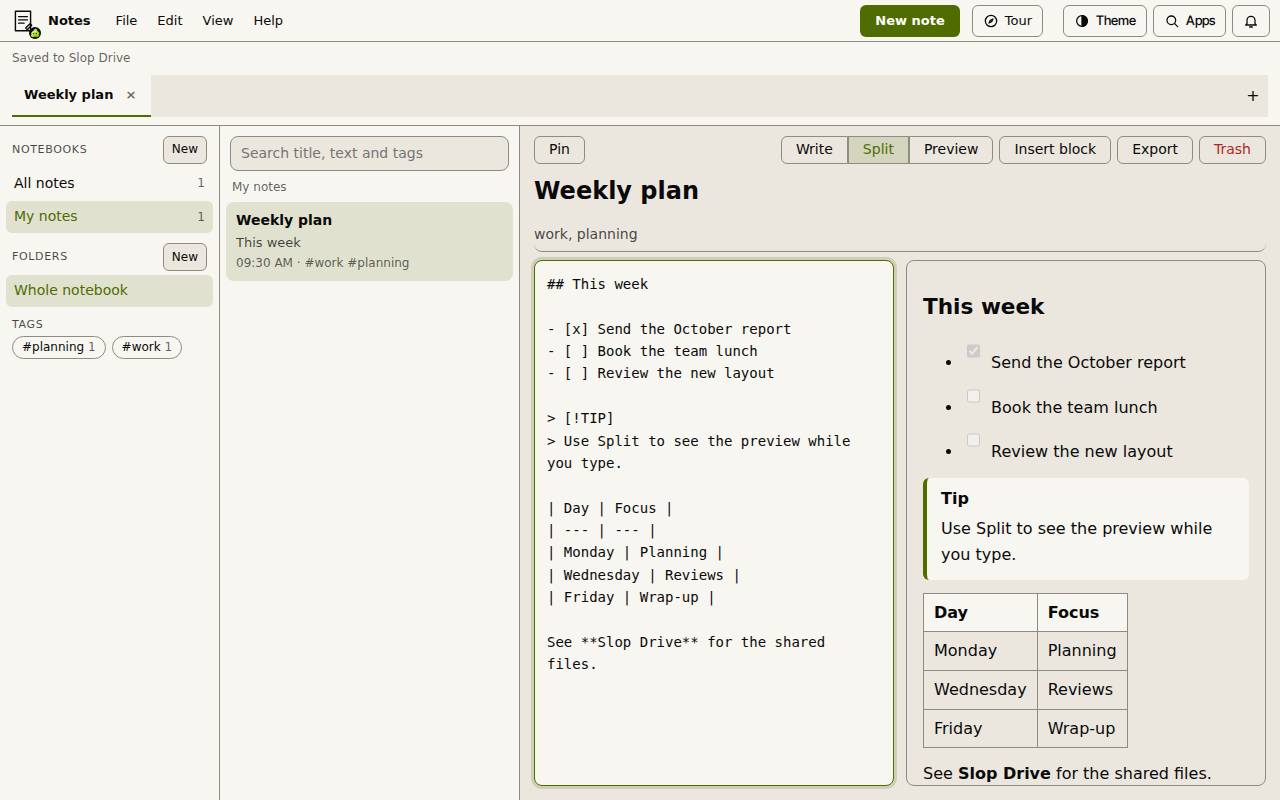This screenshot has height=800, width=1280.
Task: Create a New notebook
Action: point(185,149)
